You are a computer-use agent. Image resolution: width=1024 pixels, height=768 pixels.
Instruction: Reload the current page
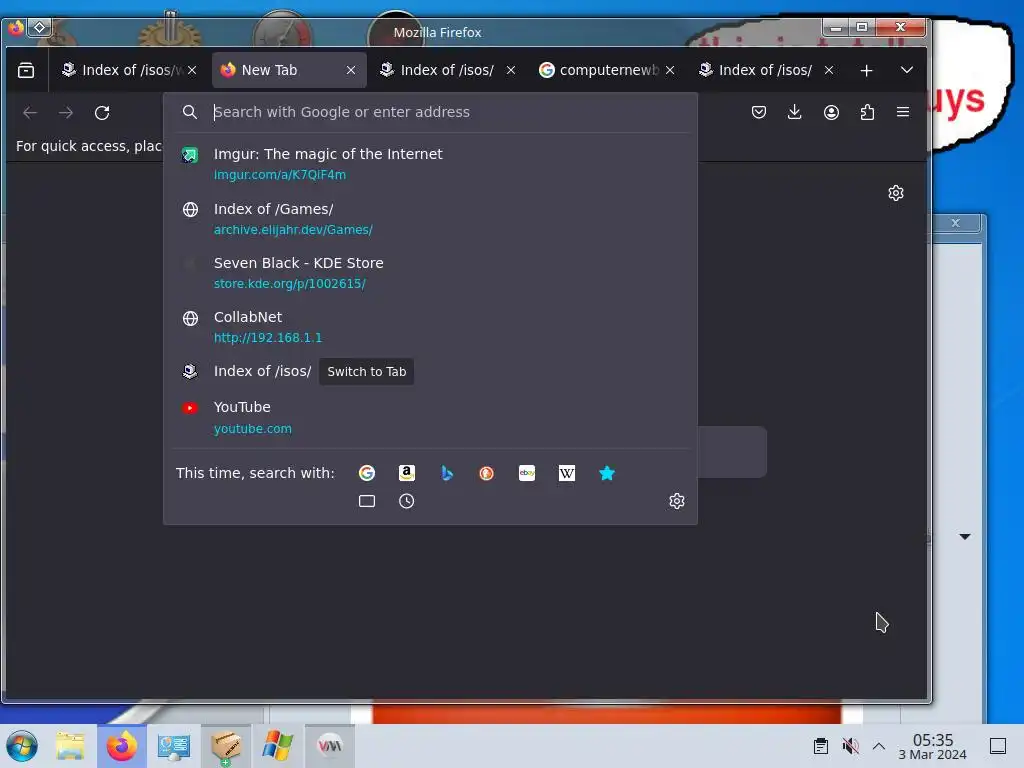coord(102,112)
